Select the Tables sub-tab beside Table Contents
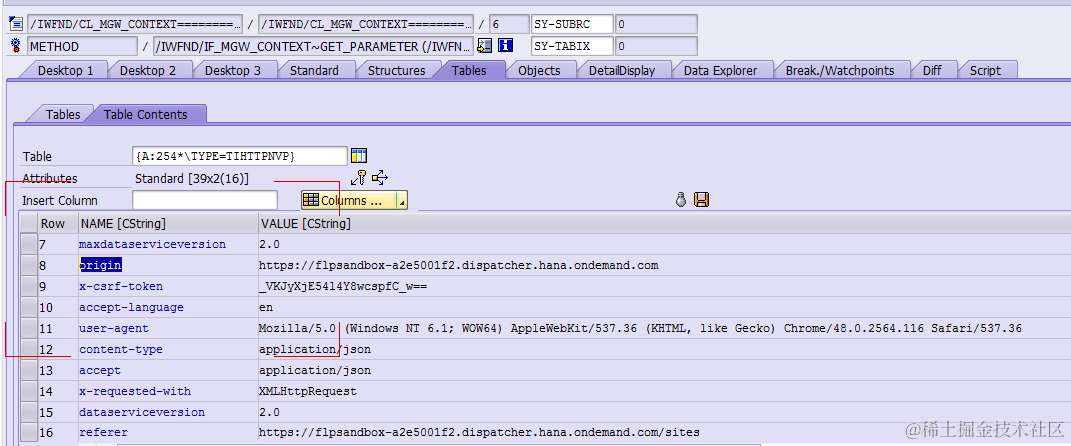 click(63, 115)
